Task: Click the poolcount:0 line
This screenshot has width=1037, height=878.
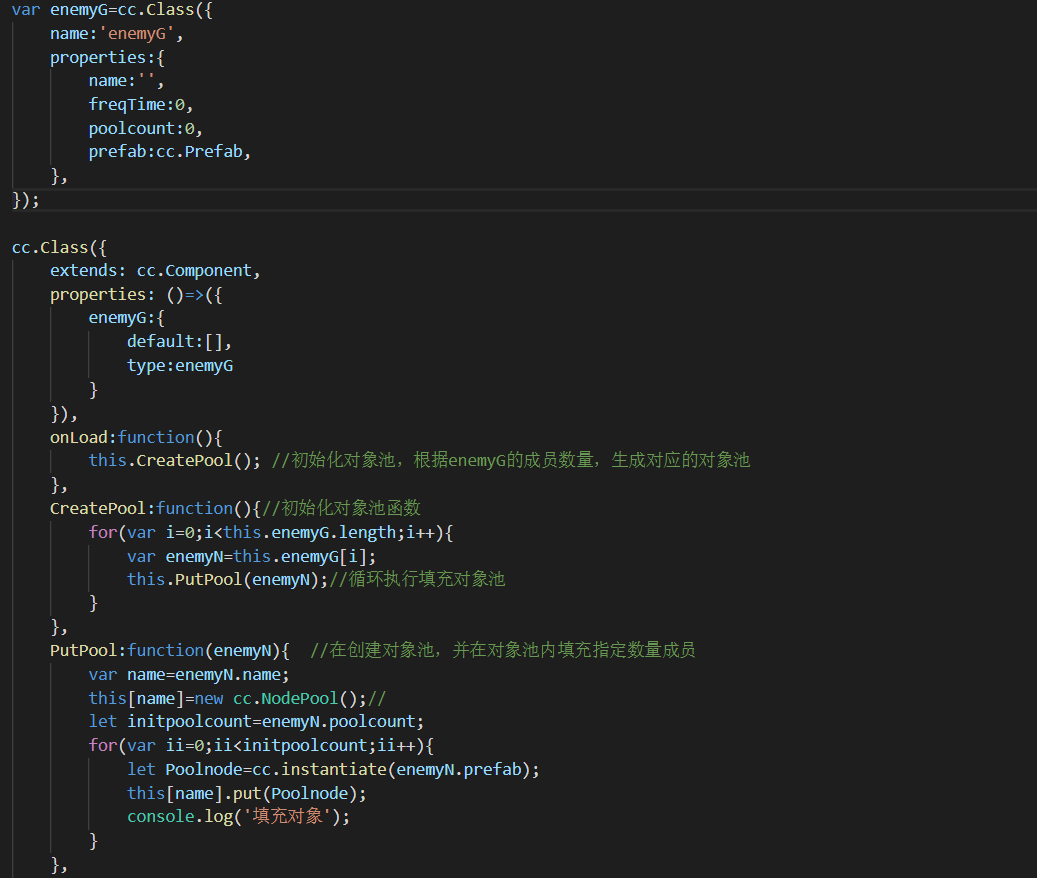Action: pos(145,128)
